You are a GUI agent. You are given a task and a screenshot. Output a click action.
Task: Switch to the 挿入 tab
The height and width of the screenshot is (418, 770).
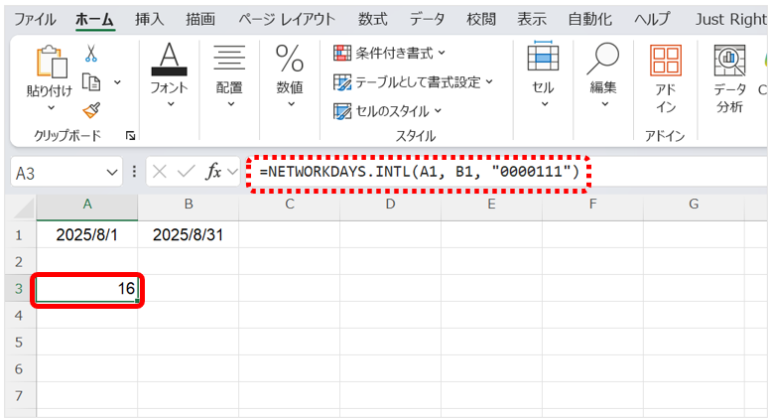point(150,20)
